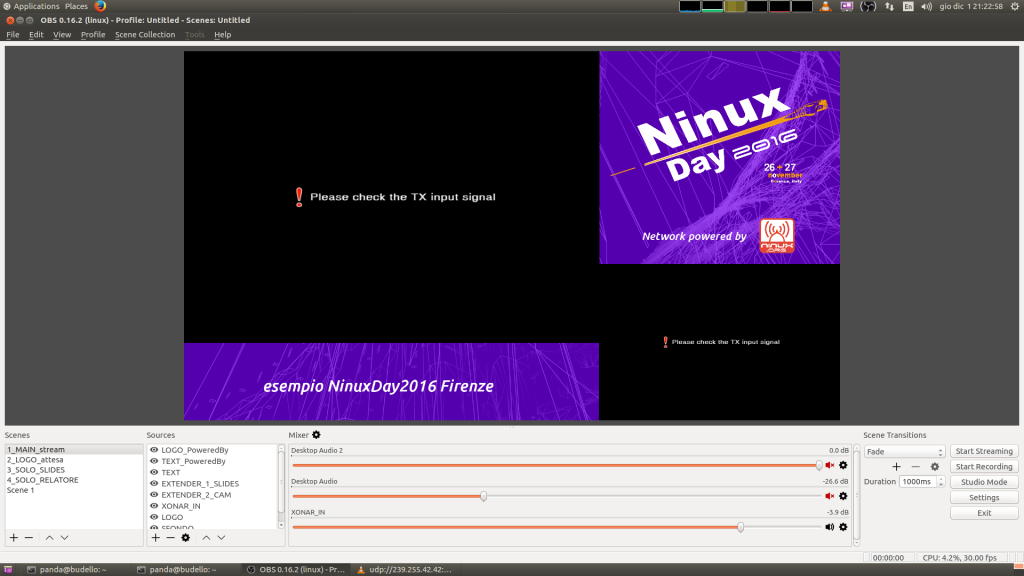Unmute Desktop Audio 2 channel
The image size is (1024, 576).
pyautogui.click(x=829, y=465)
